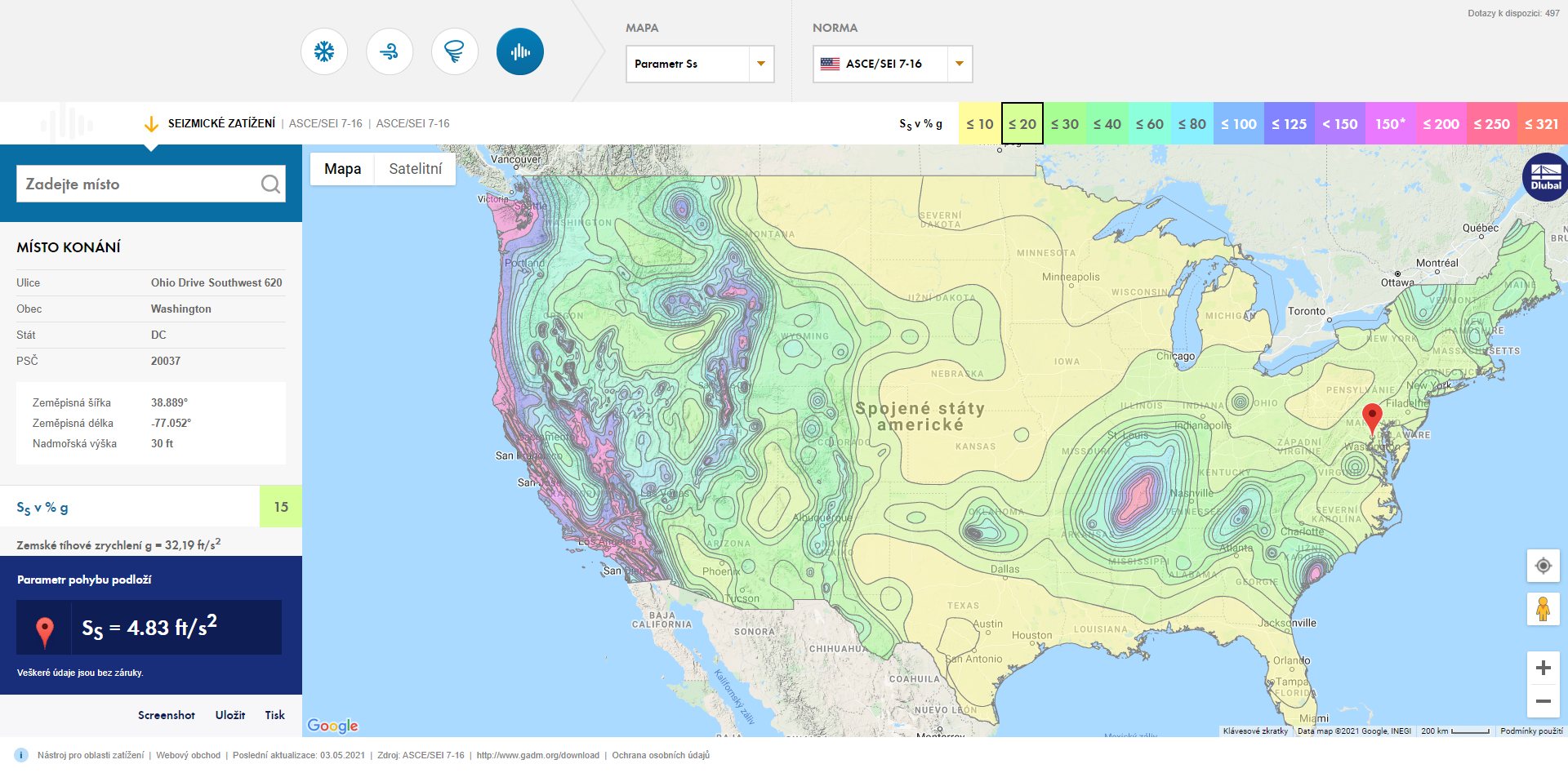Select the seismic load waveform icon

[520, 51]
